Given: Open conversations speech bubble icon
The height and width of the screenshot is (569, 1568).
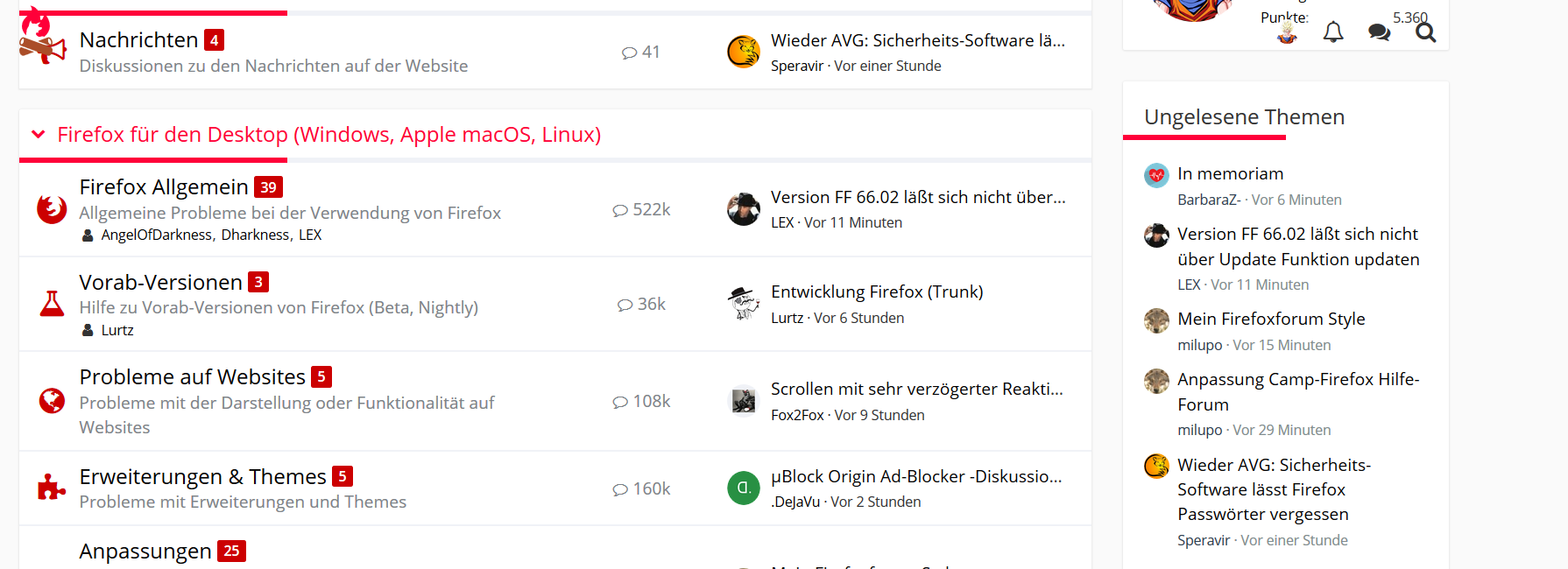Looking at the screenshot, I should click(1379, 32).
